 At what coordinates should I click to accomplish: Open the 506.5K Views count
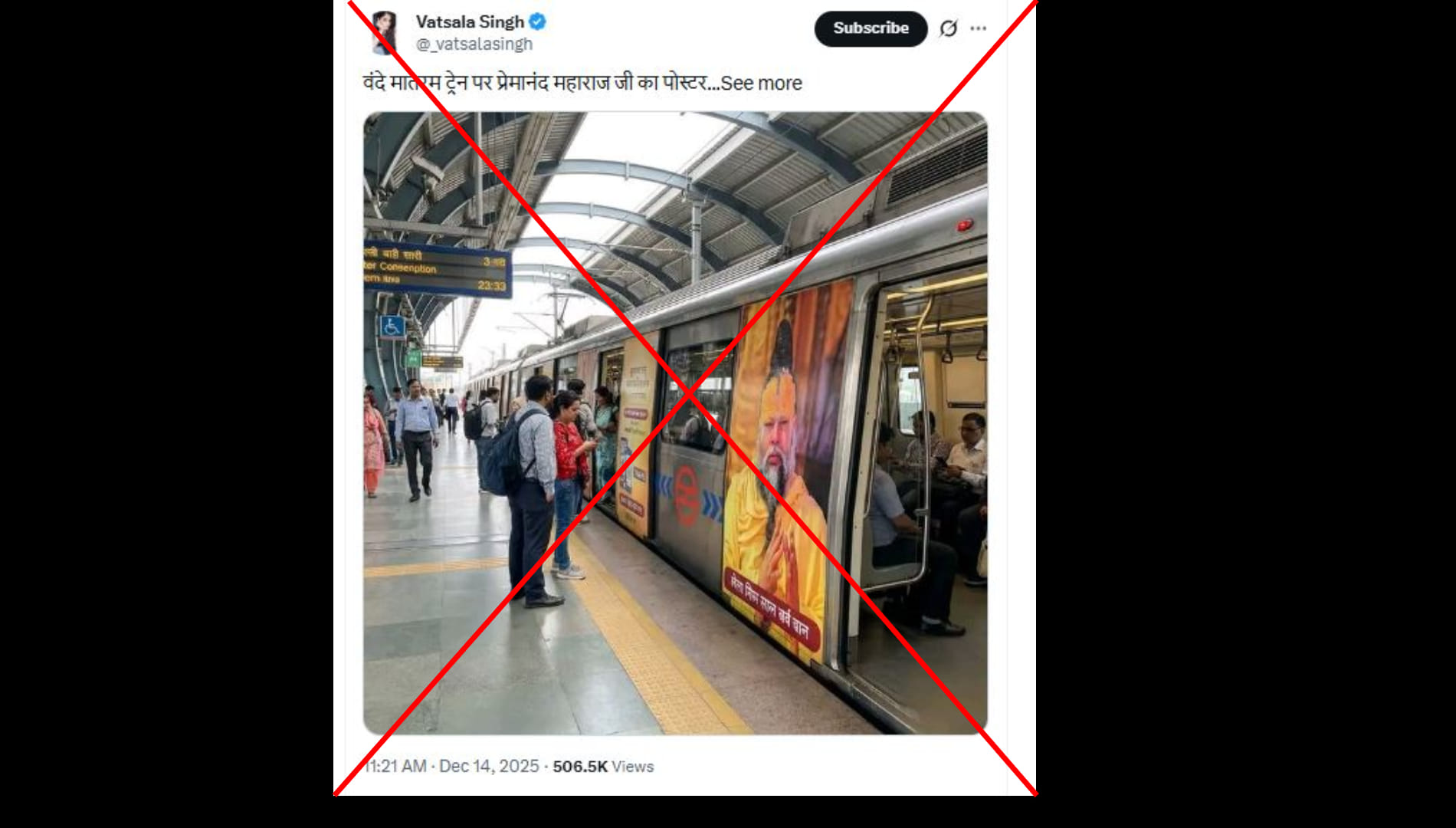point(603,766)
